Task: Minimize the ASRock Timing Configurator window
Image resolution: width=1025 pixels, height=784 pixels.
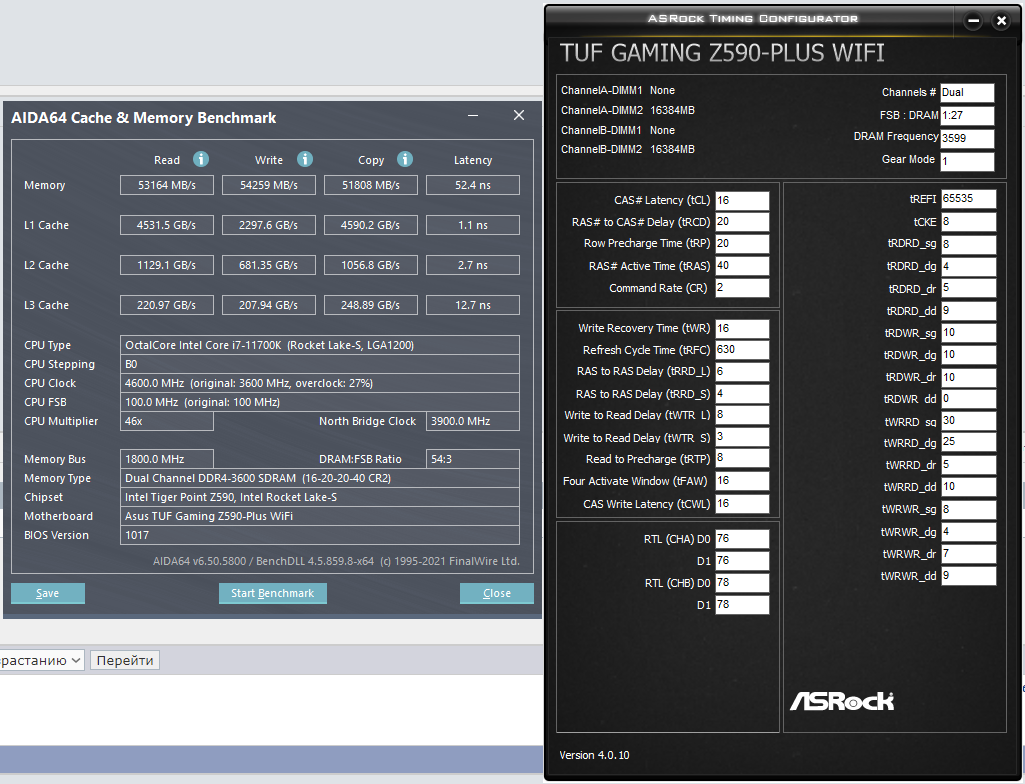Action: click(x=973, y=20)
